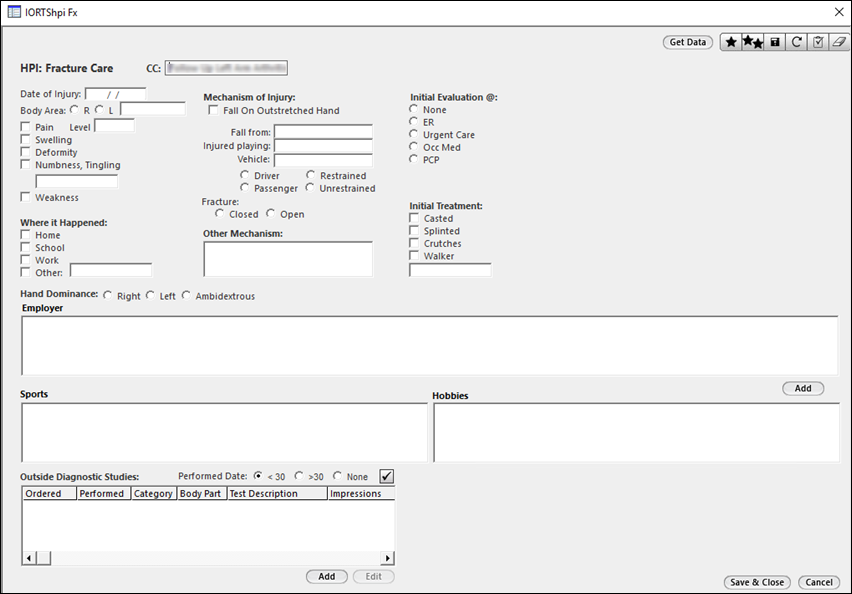The image size is (852, 594).
Task: Click the Fall from input field
Action: pos(323,132)
